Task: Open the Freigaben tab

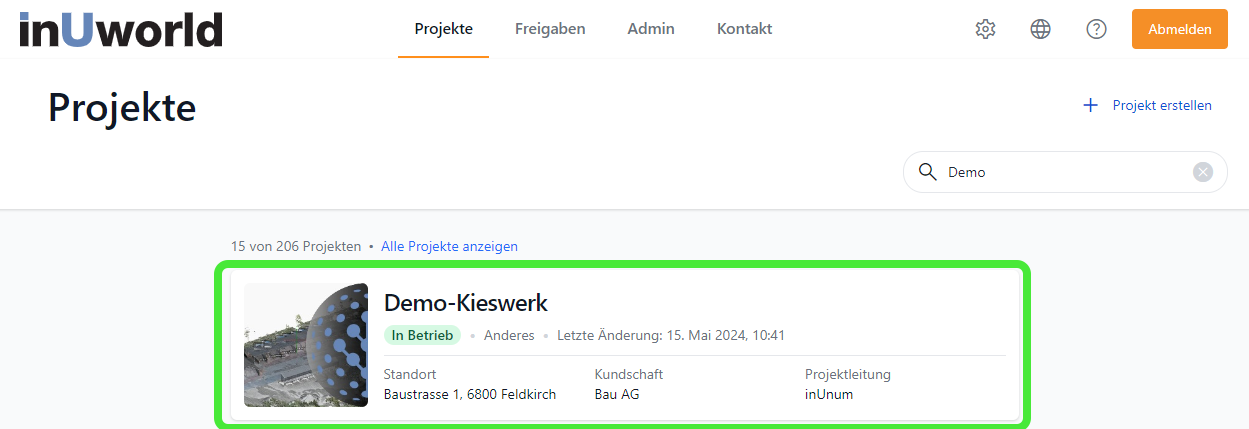Action: click(x=550, y=29)
